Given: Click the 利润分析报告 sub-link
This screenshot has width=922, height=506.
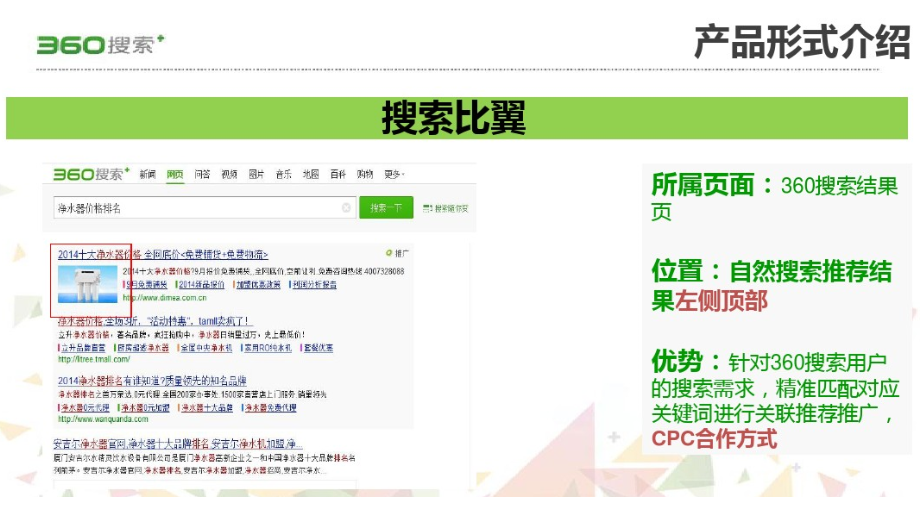Looking at the screenshot, I should [x=313, y=284].
